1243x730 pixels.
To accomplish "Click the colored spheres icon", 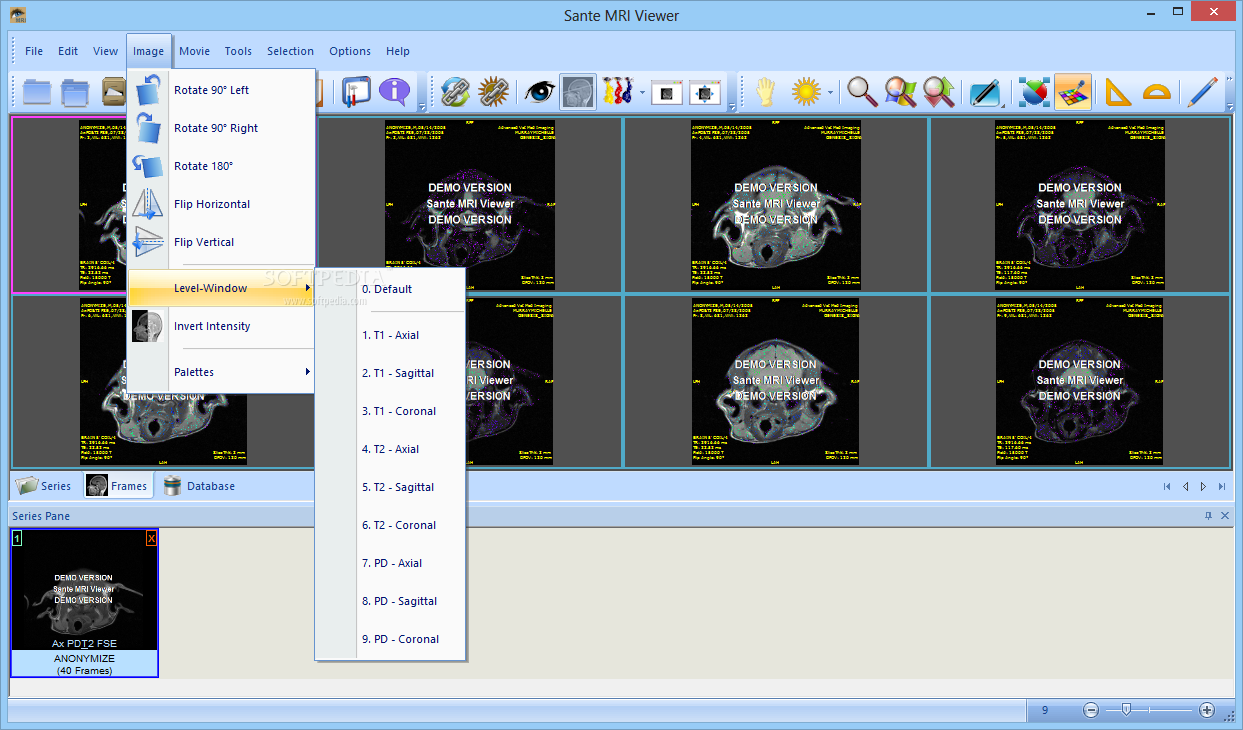I will [x=1034, y=92].
